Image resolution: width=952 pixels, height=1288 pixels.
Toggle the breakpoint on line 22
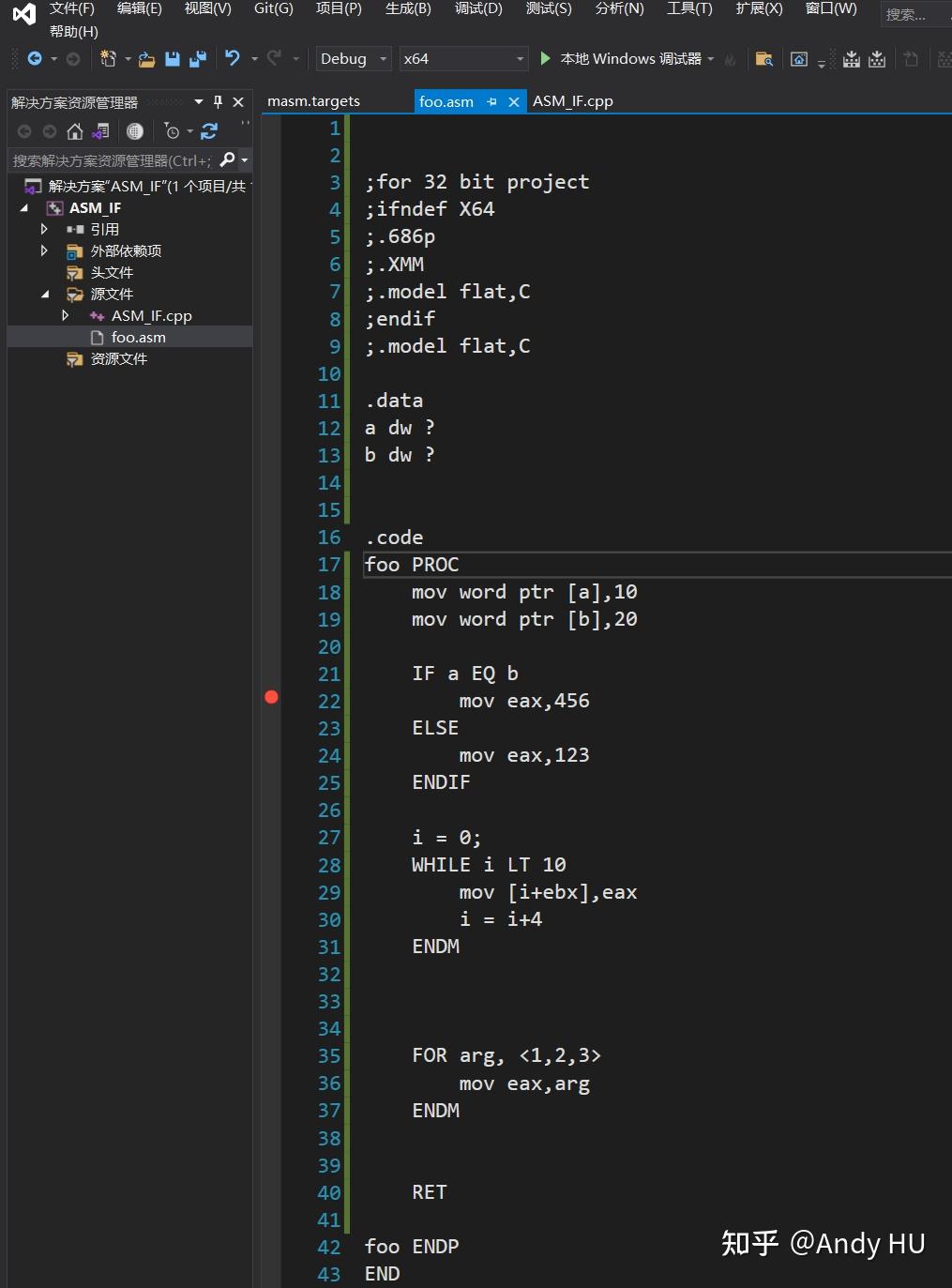[x=272, y=697]
